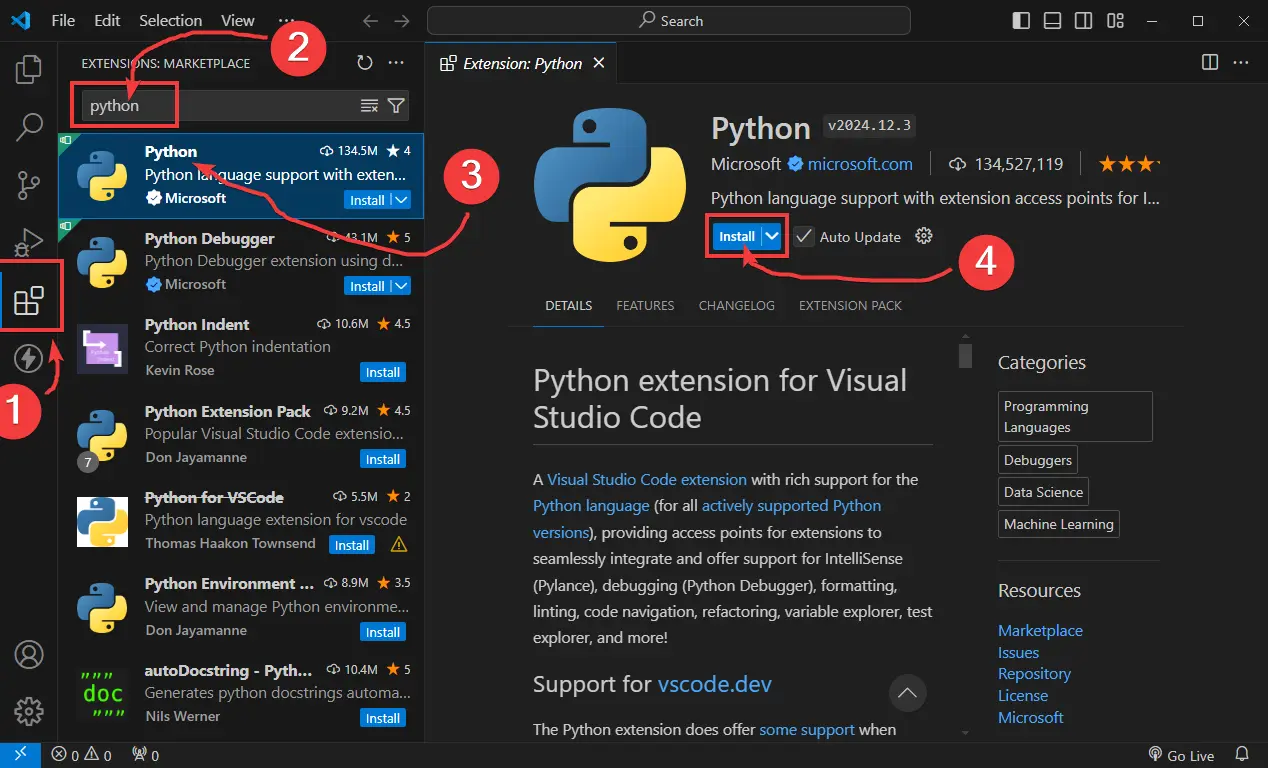Start the Go Live server from the status bar
Image resolution: width=1268 pixels, height=768 pixels.
click(1189, 755)
